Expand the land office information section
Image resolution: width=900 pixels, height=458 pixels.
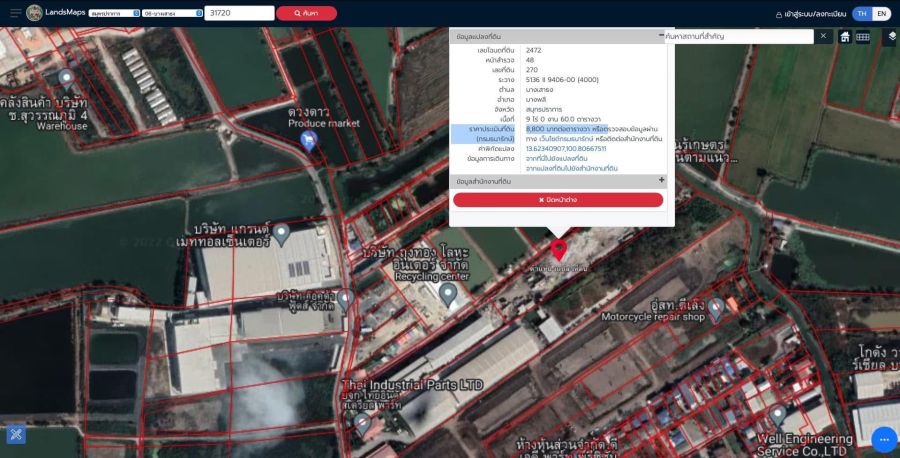(661, 181)
